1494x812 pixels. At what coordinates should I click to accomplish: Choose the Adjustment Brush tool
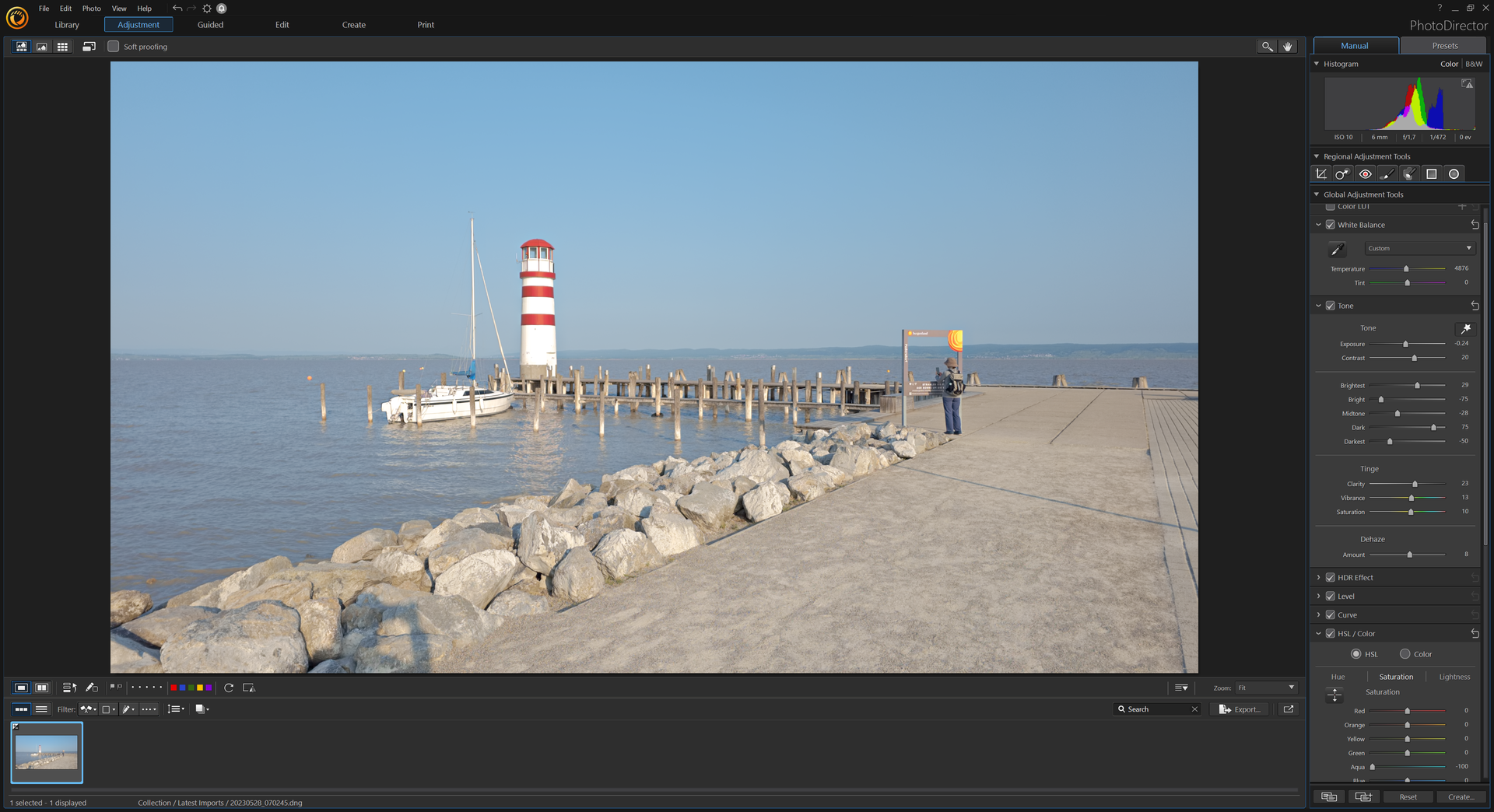click(1387, 174)
